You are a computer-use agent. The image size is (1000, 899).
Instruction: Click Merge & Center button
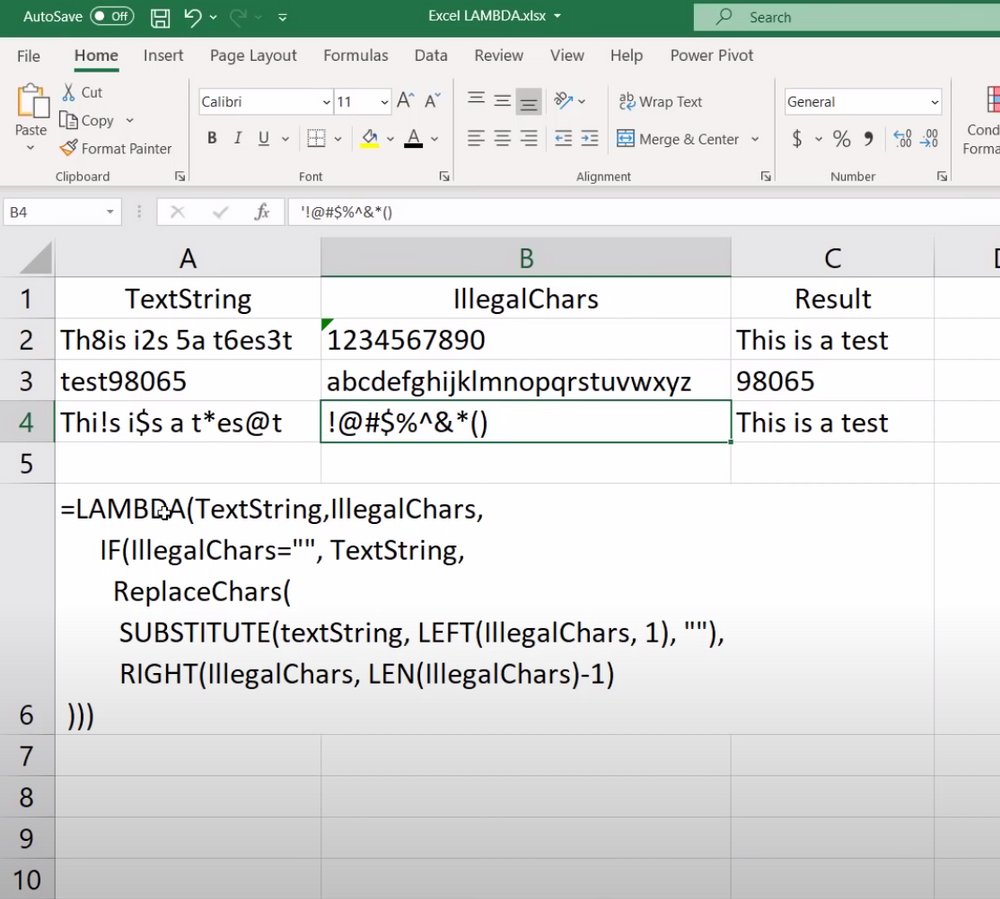click(x=677, y=139)
